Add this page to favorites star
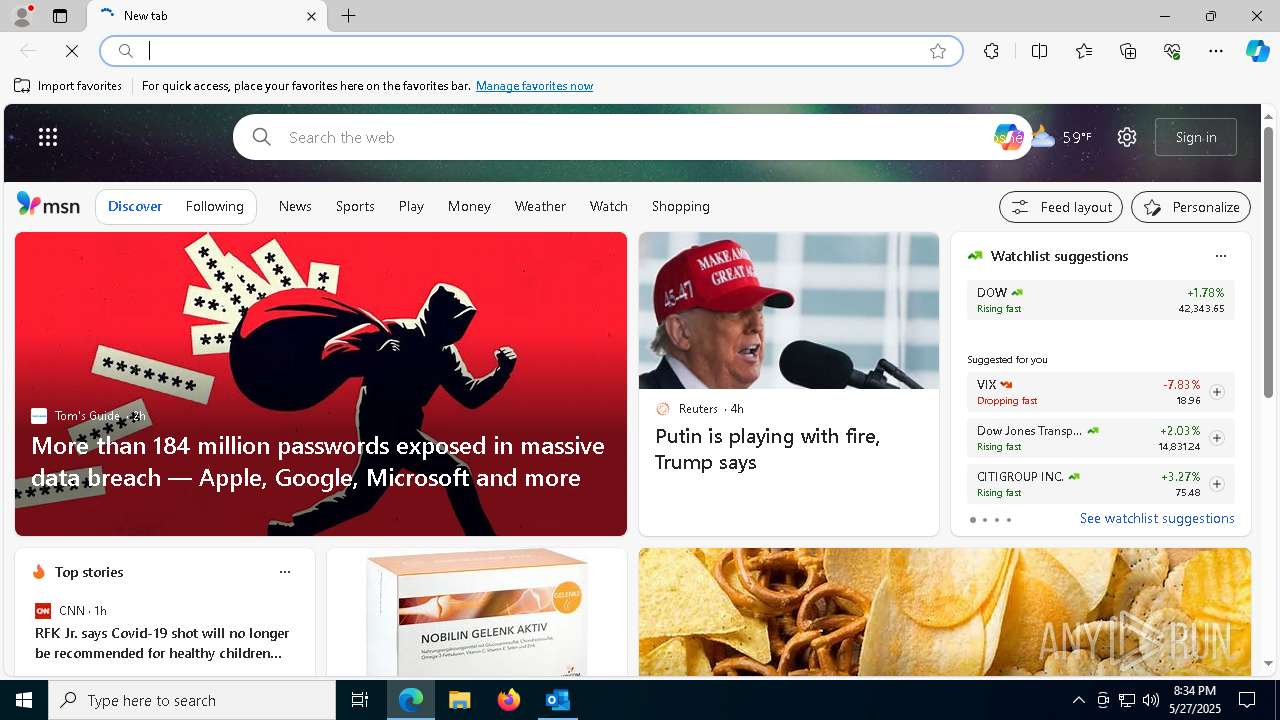Screen dimensions: 1280x720 click(938, 51)
